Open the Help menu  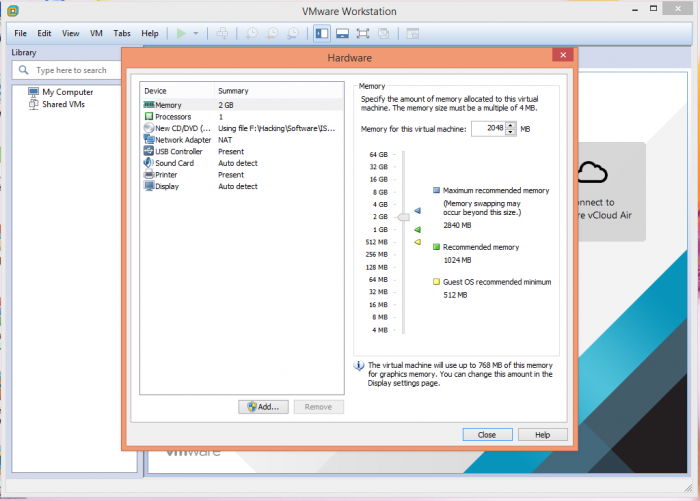pyautogui.click(x=150, y=33)
